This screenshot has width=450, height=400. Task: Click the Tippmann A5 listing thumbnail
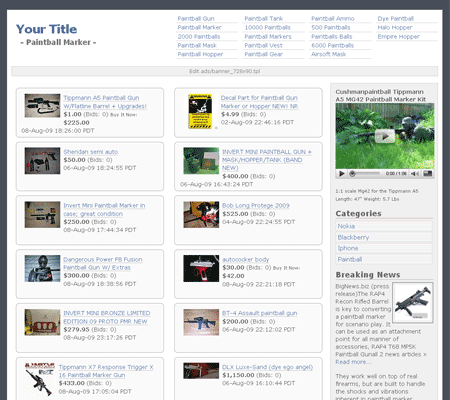click(42, 106)
